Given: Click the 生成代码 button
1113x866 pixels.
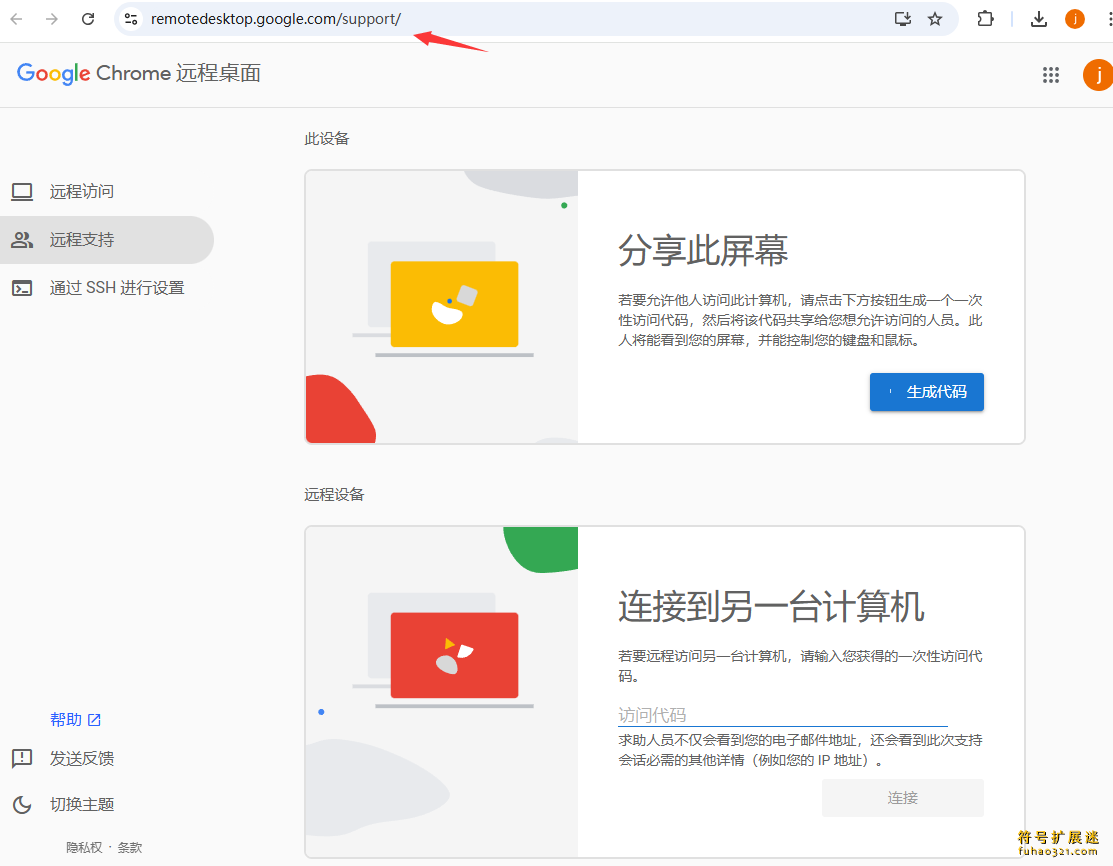Looking at the screenshot, I should coord(926,392).
